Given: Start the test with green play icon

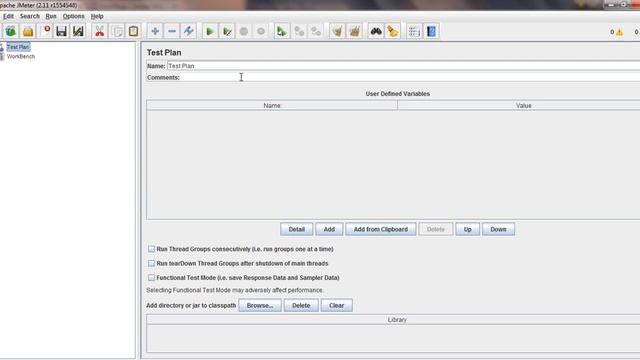Looking at the screenshot, I should [x=210, y=31].
